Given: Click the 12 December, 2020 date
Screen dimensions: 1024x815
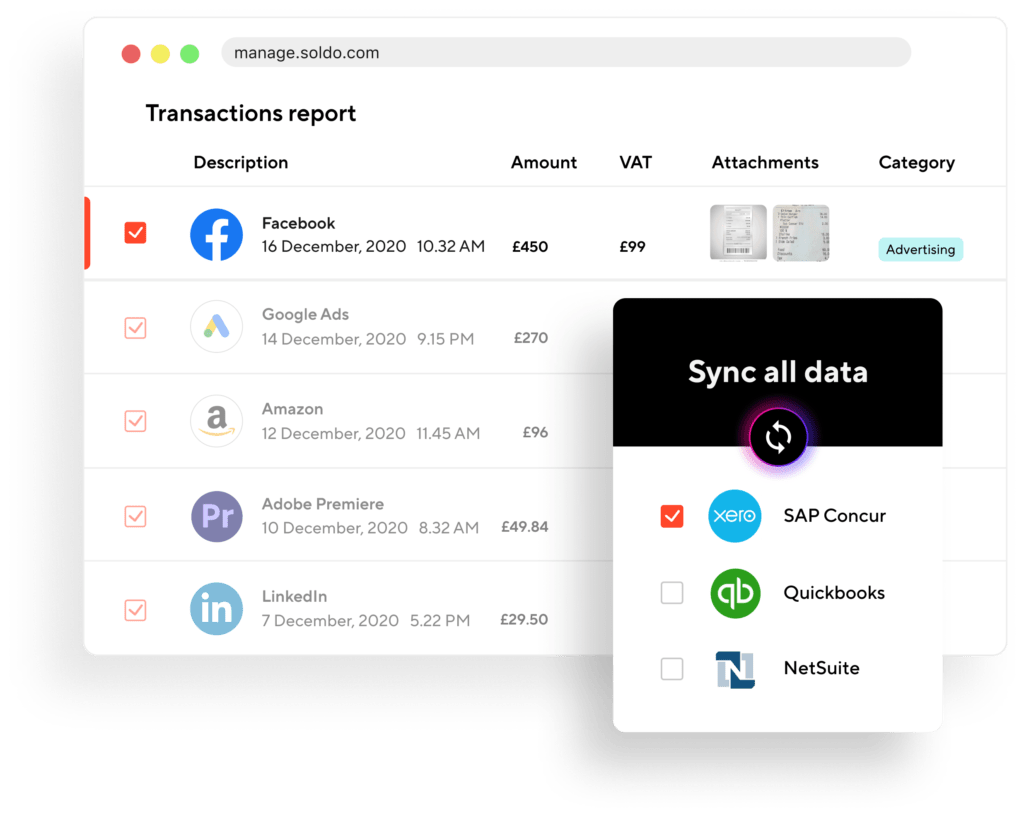Looking at the screenshot, I should coord(334,434).
